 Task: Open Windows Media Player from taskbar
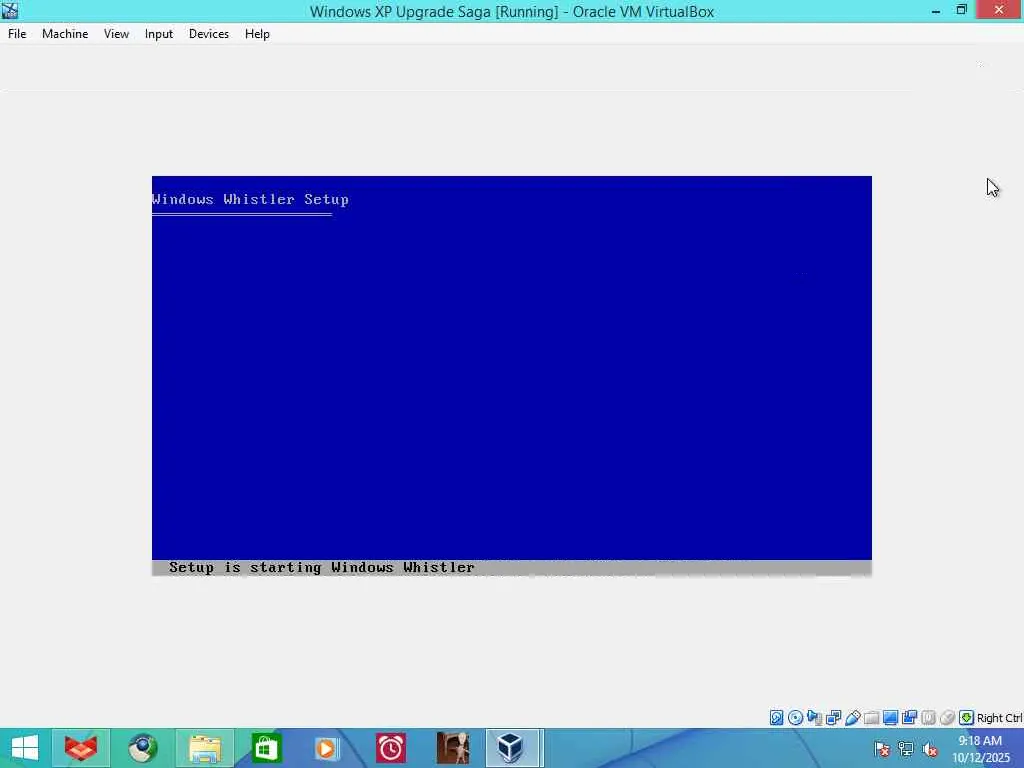coord(326,748)
